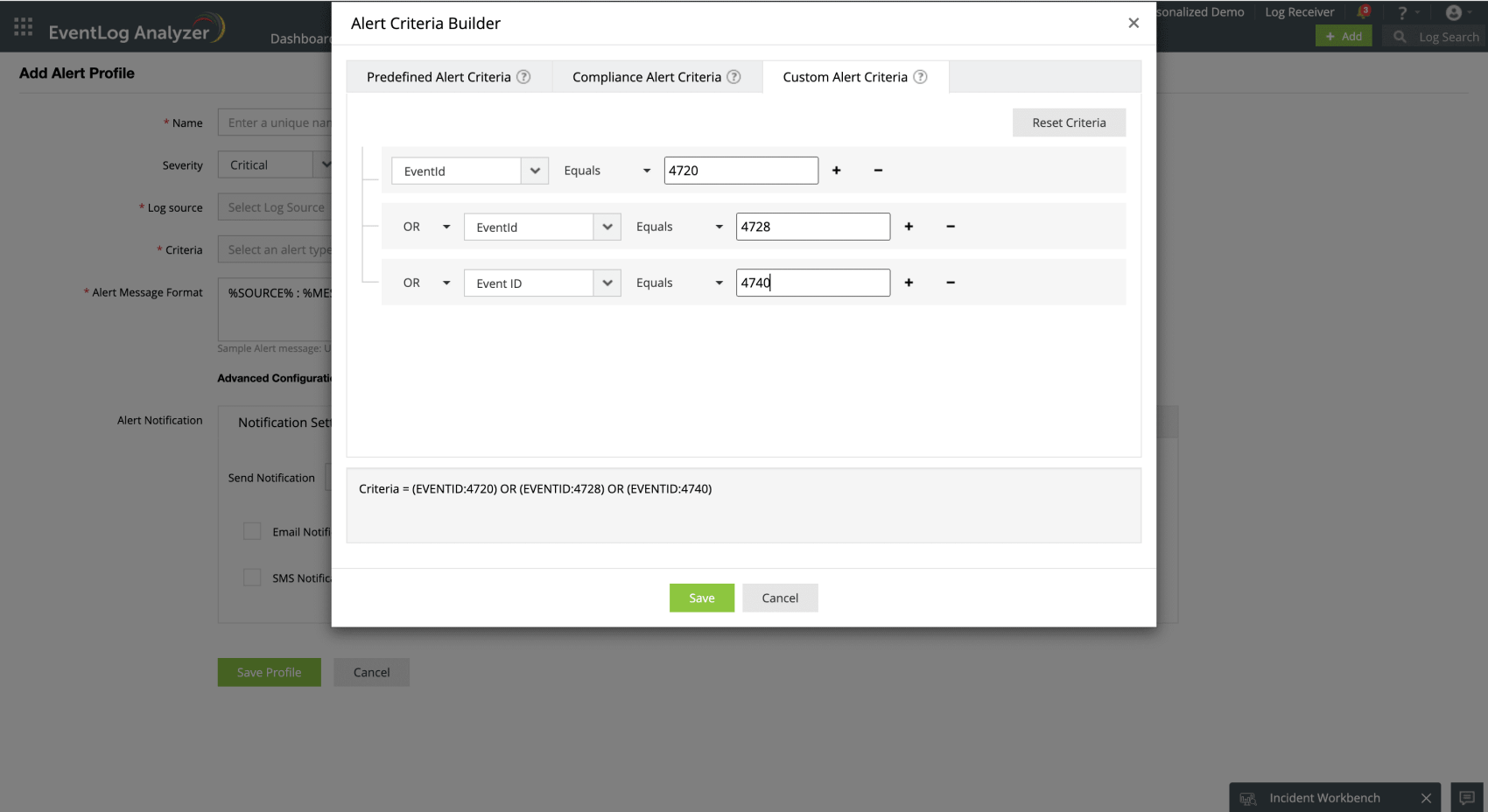Save the alert criteria
The height and width of the screenshot is (812, 1488).
(701, 598)
